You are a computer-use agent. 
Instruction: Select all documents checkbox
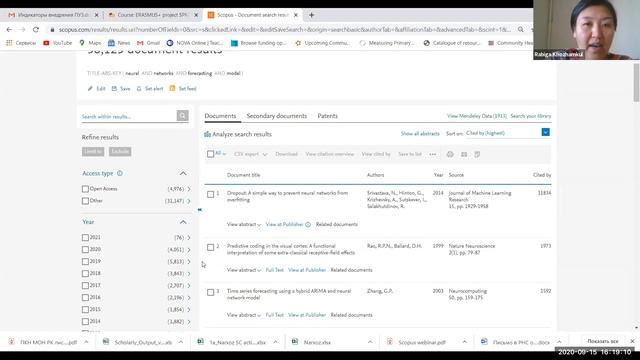point(210,154)
